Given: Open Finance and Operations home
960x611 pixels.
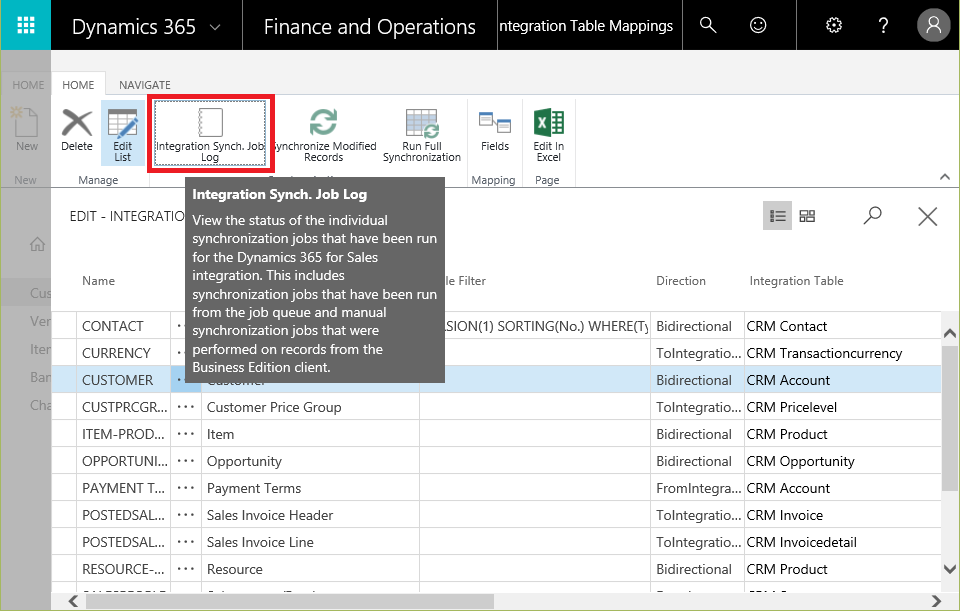Looking at the screenshot, I should point(369,27).
